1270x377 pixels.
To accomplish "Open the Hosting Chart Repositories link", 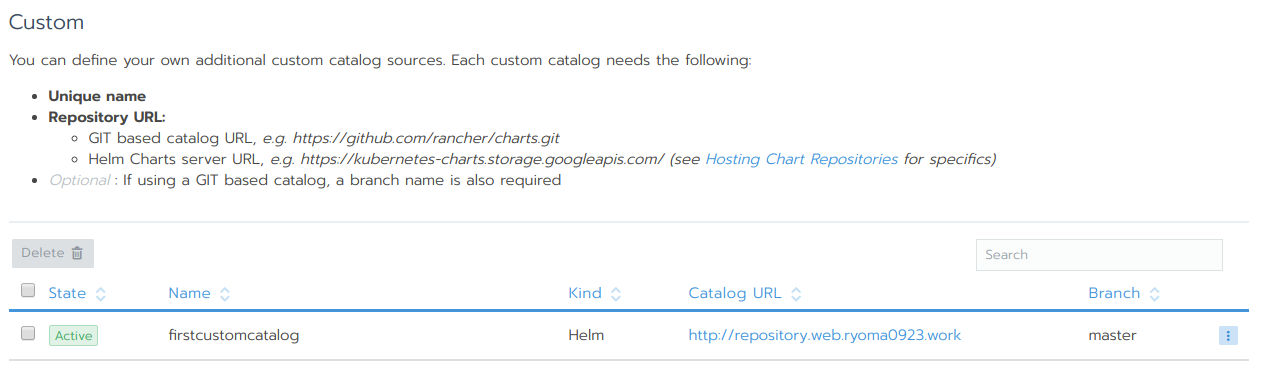I will point(802,159).
